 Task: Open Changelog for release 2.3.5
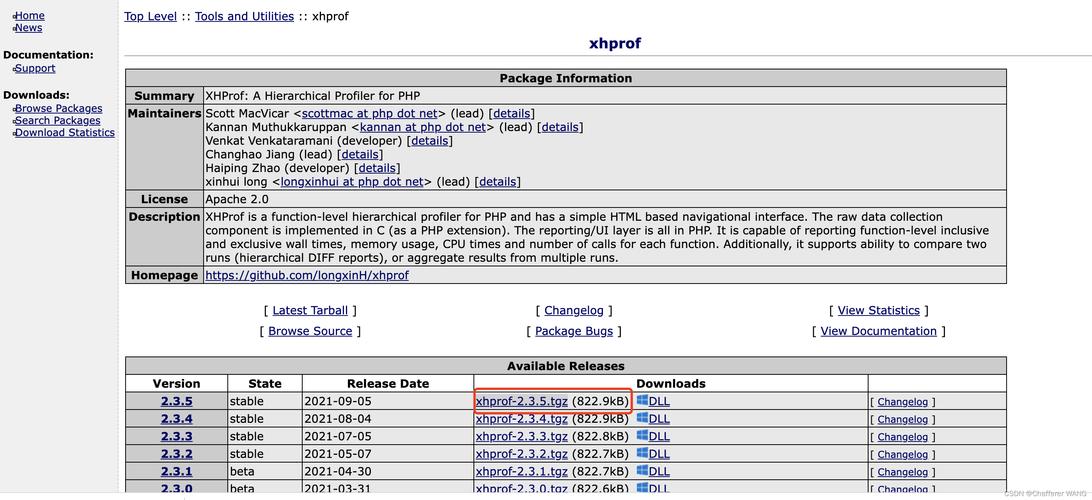[903, 402]
